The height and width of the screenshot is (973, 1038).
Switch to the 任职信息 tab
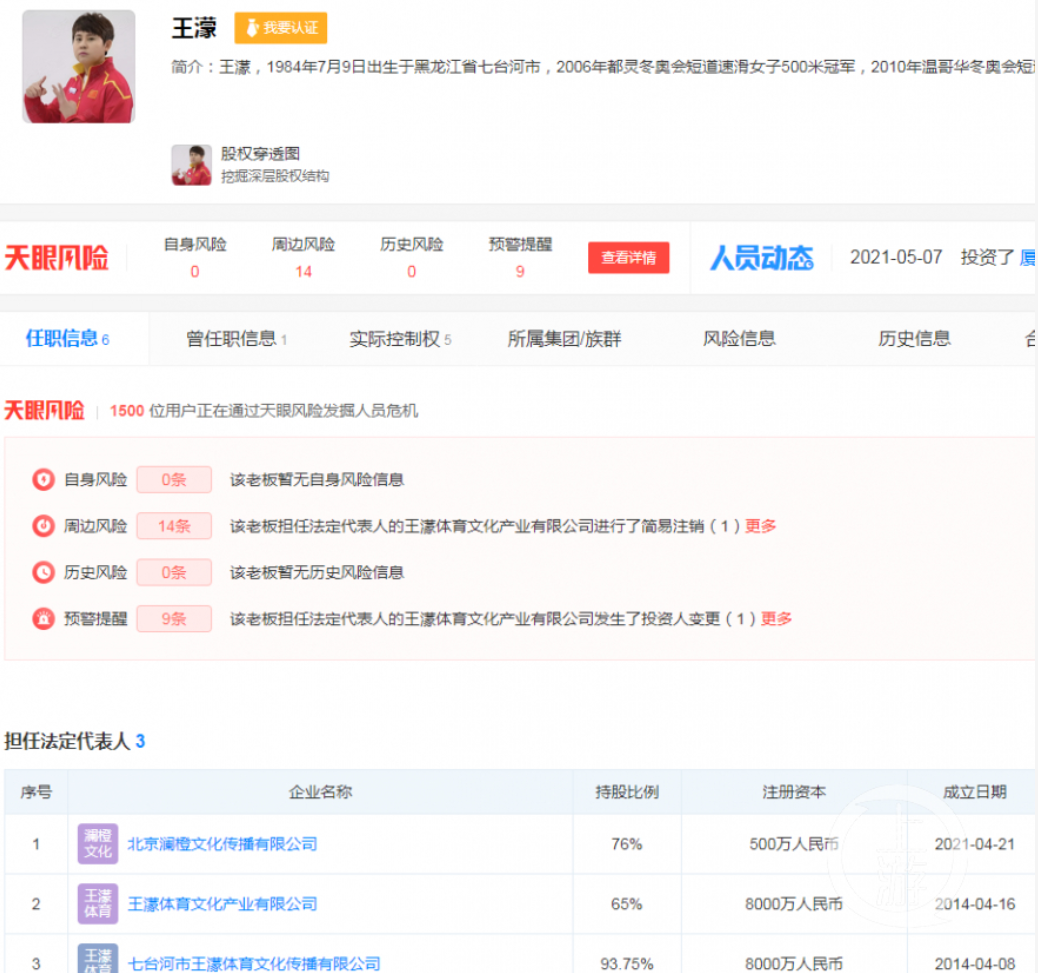[x=67, y=339]
